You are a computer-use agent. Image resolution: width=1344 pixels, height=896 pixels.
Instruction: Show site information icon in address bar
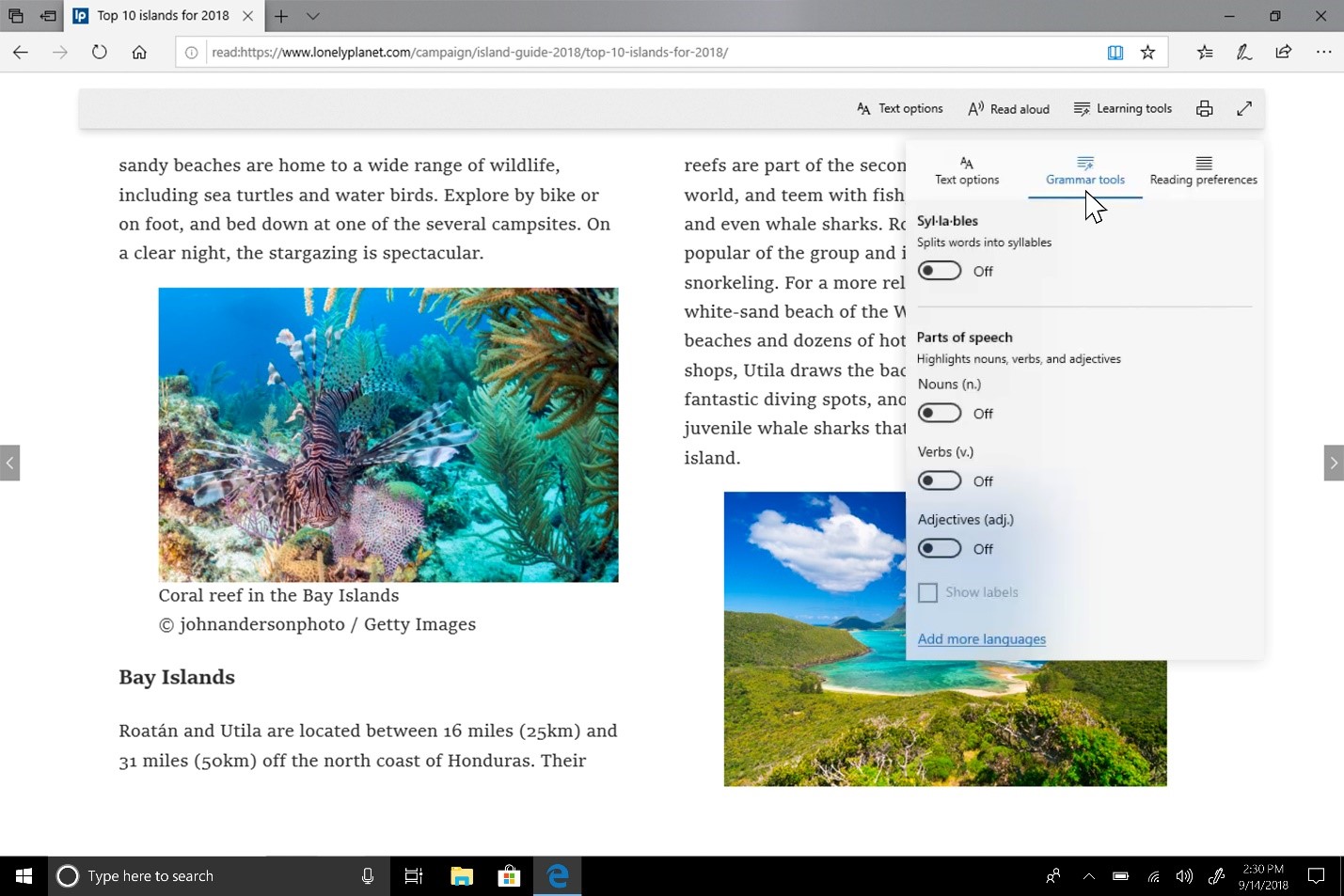click(x=191, y=53)
